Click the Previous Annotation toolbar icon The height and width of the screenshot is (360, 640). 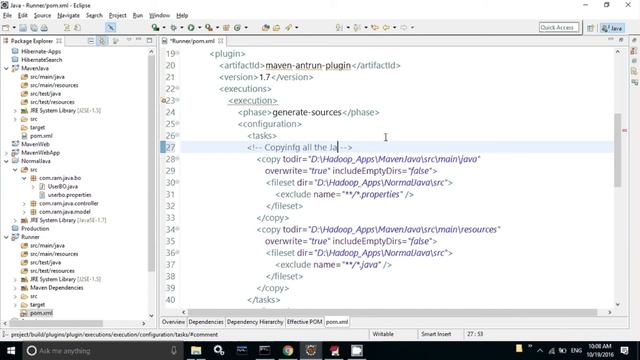coord(357,28)
